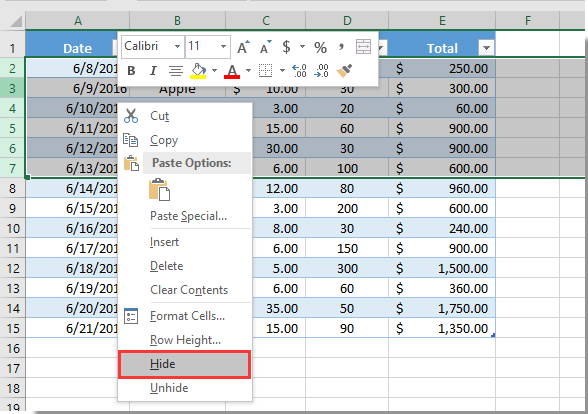The width and height of the screenshot is (588, 414).
Task: Open borders dropdown arrow
Action: point(282,70)
